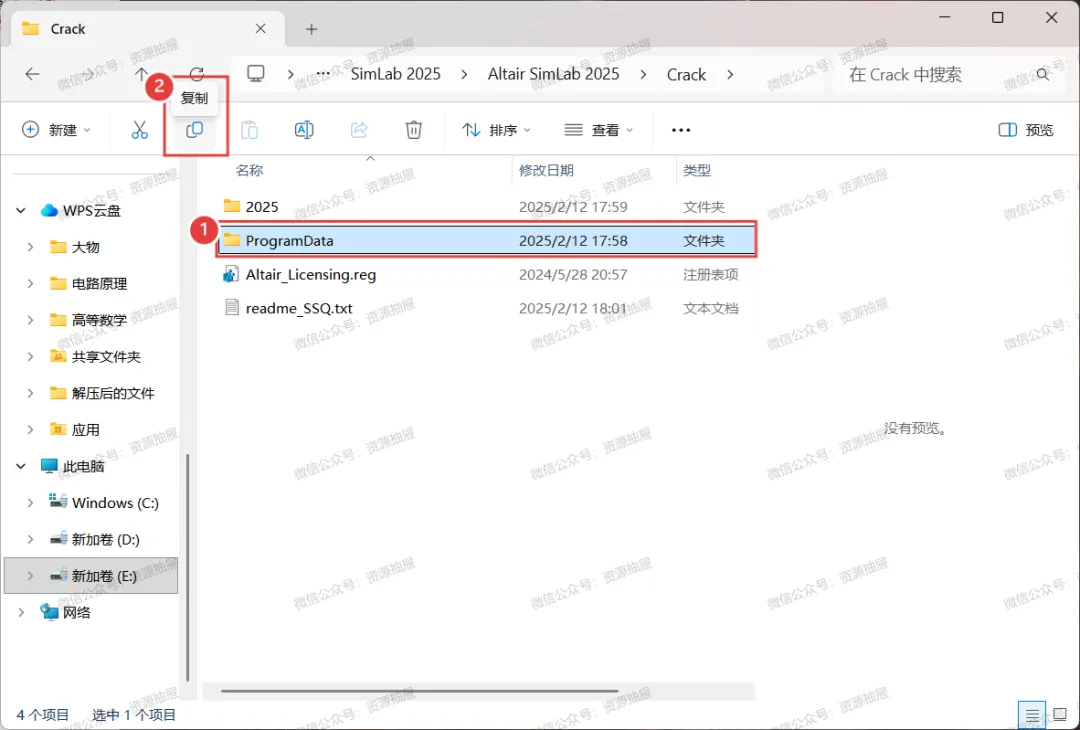This screenshot has width=1080, height=730.
Task: Click the Rename icon
Action: coord(304,129)
